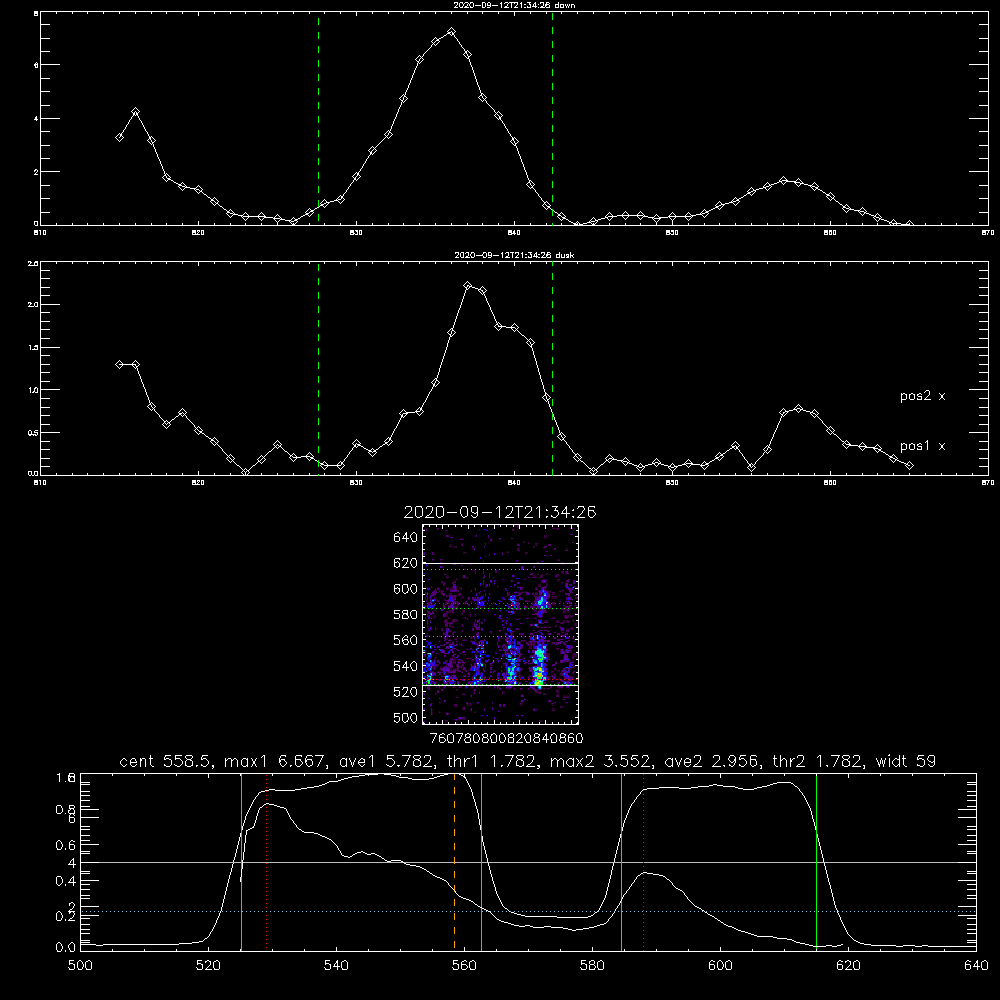
Task: Click 'cent 558.5' in the stats line
Action: click(165, 761)
